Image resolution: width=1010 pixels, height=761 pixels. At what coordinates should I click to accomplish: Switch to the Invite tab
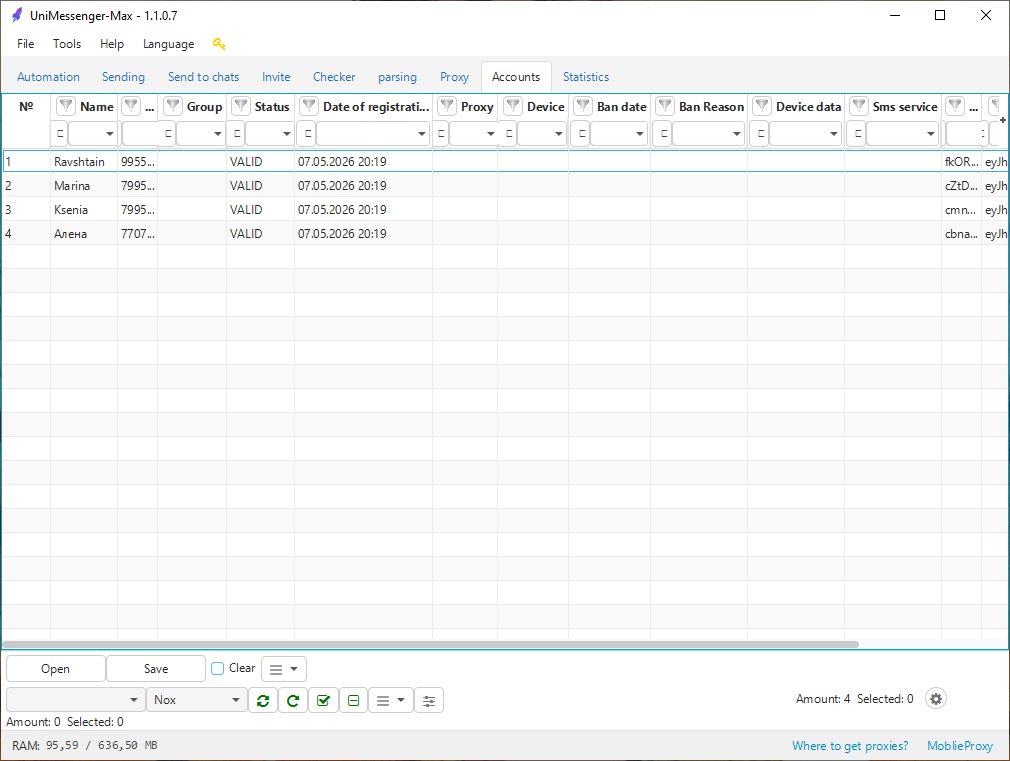(276, 77)
